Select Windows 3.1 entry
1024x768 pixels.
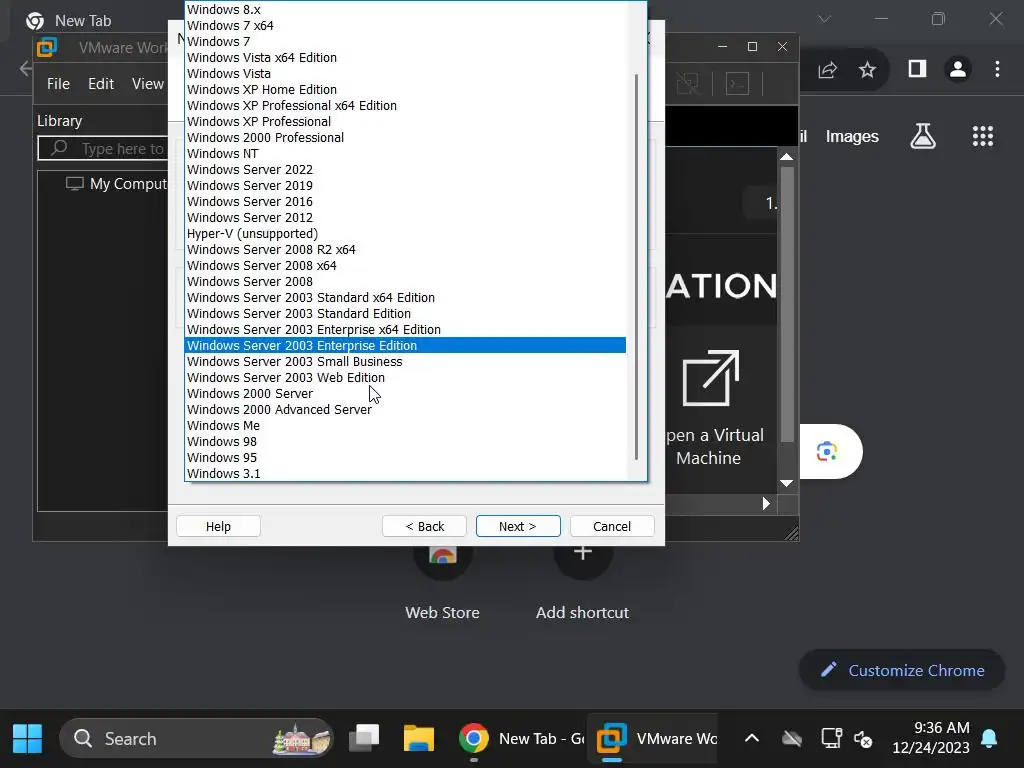coord(406,473)
